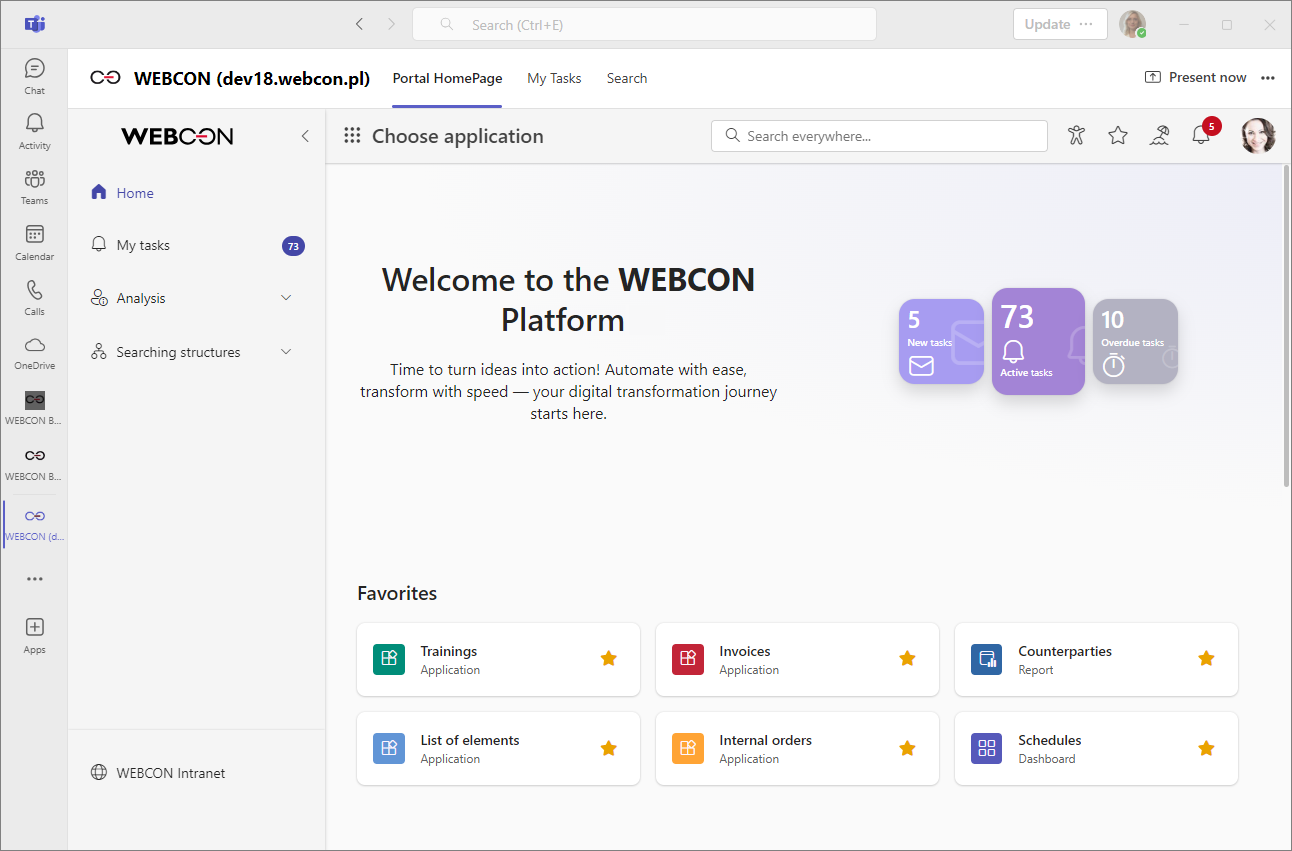Open notifications bell showing 5

tap(1202, 135)
